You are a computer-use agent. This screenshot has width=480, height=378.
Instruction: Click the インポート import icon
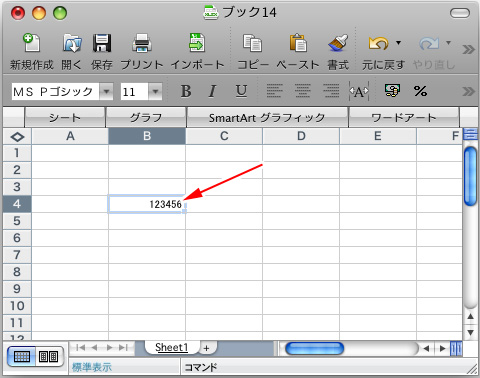click(x=197, y=43)
